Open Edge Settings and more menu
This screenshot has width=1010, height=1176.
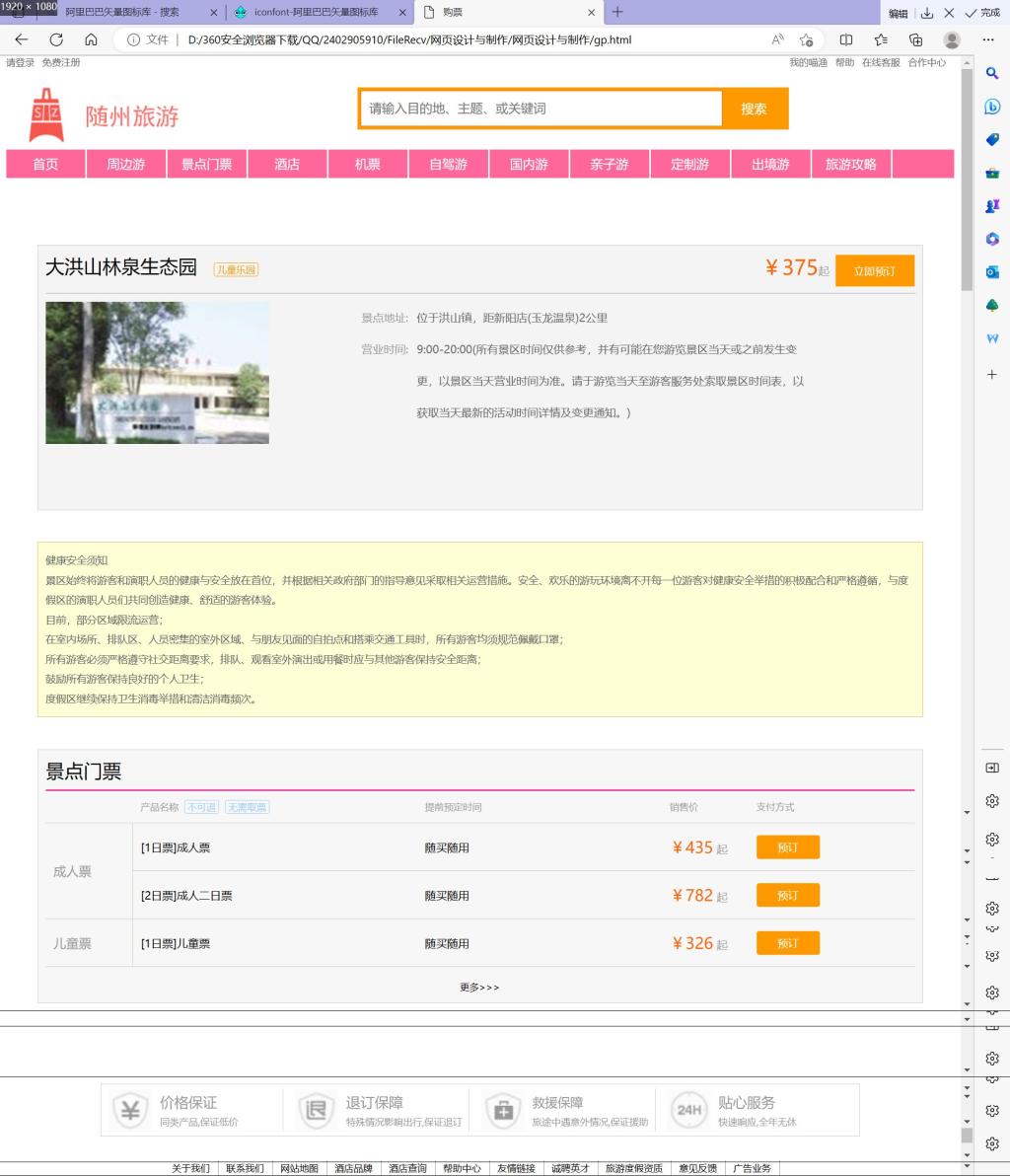click(988, 40)
